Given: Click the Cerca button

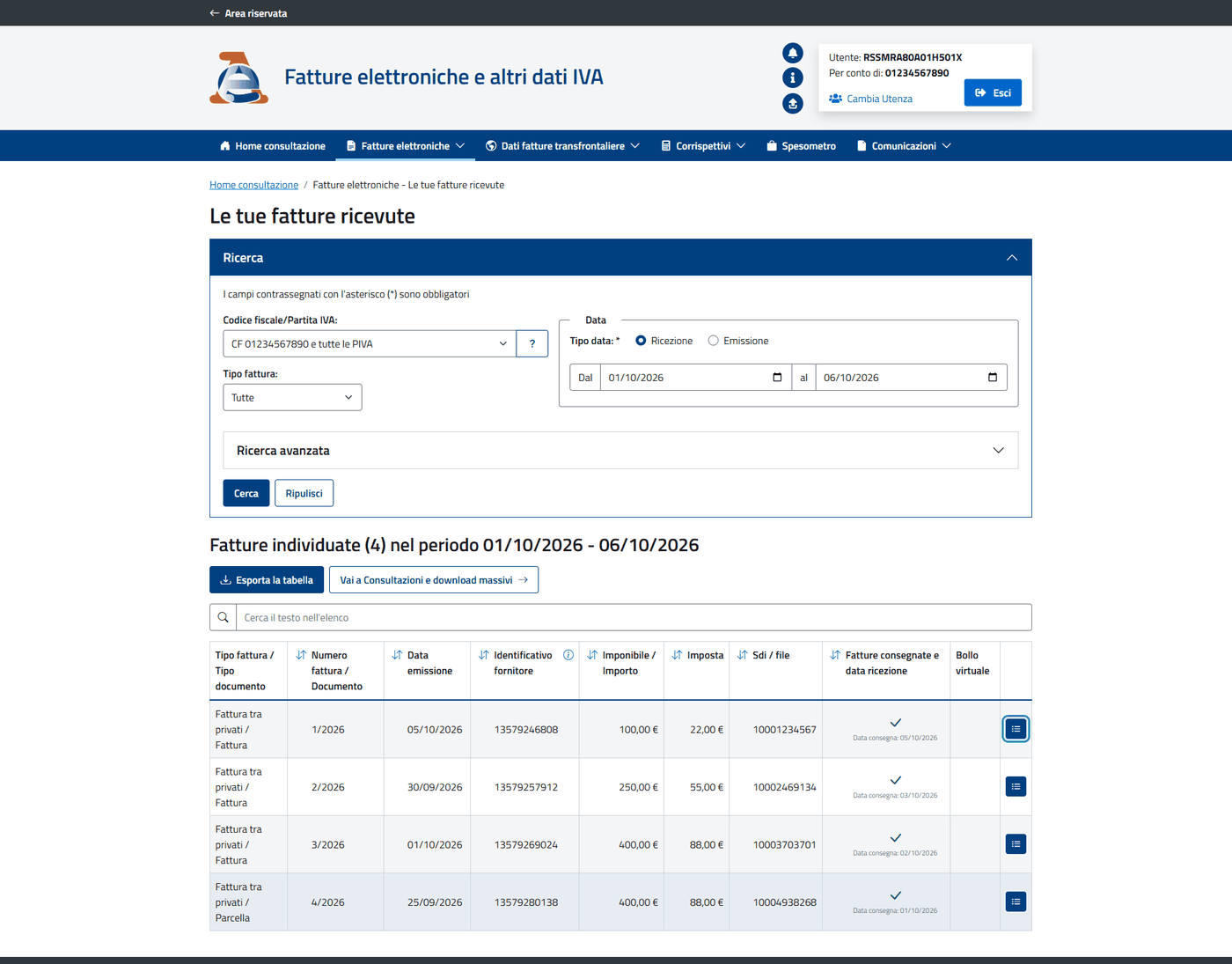Looking at the screenshot, I should [x=246, y=493].
